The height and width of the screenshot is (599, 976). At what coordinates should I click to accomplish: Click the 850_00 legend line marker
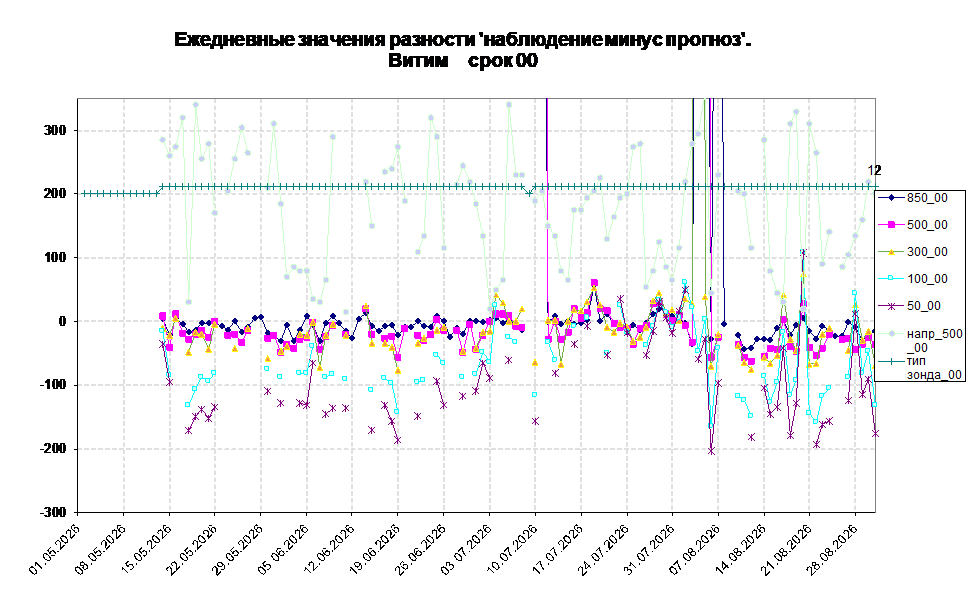coord(891,198)
